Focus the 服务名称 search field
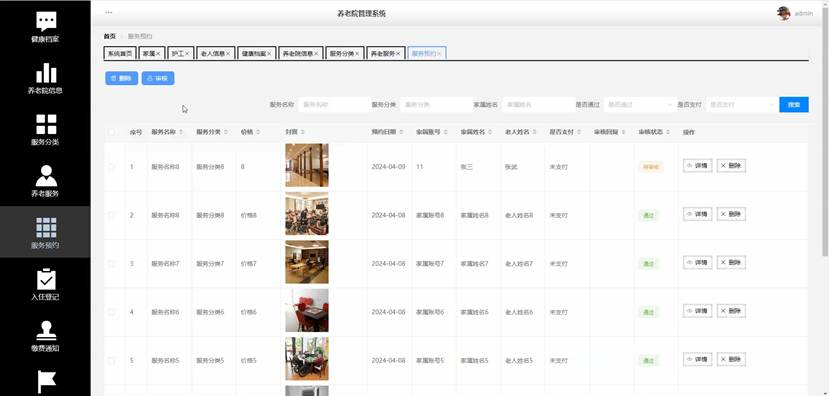Screen dimensions: 829x396 tap(334, 105)
